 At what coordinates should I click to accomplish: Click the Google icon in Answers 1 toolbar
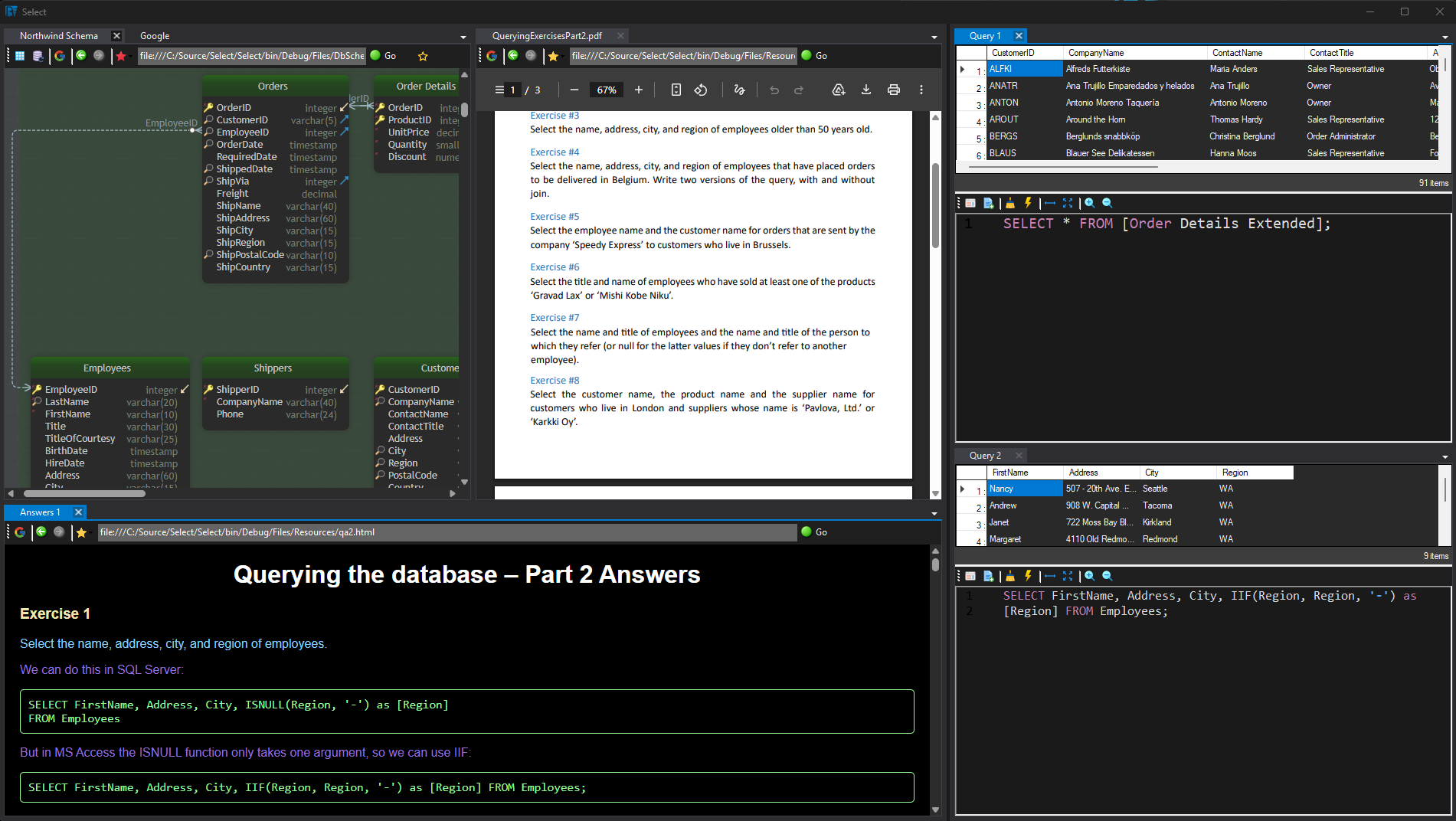click(x=20, y=532)
